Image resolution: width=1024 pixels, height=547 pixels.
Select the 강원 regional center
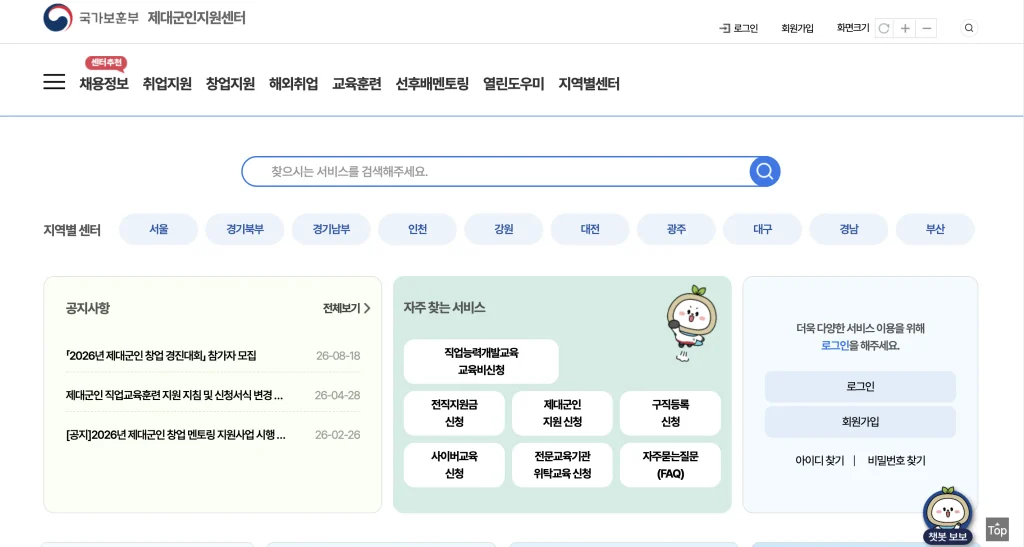(504, 229)
